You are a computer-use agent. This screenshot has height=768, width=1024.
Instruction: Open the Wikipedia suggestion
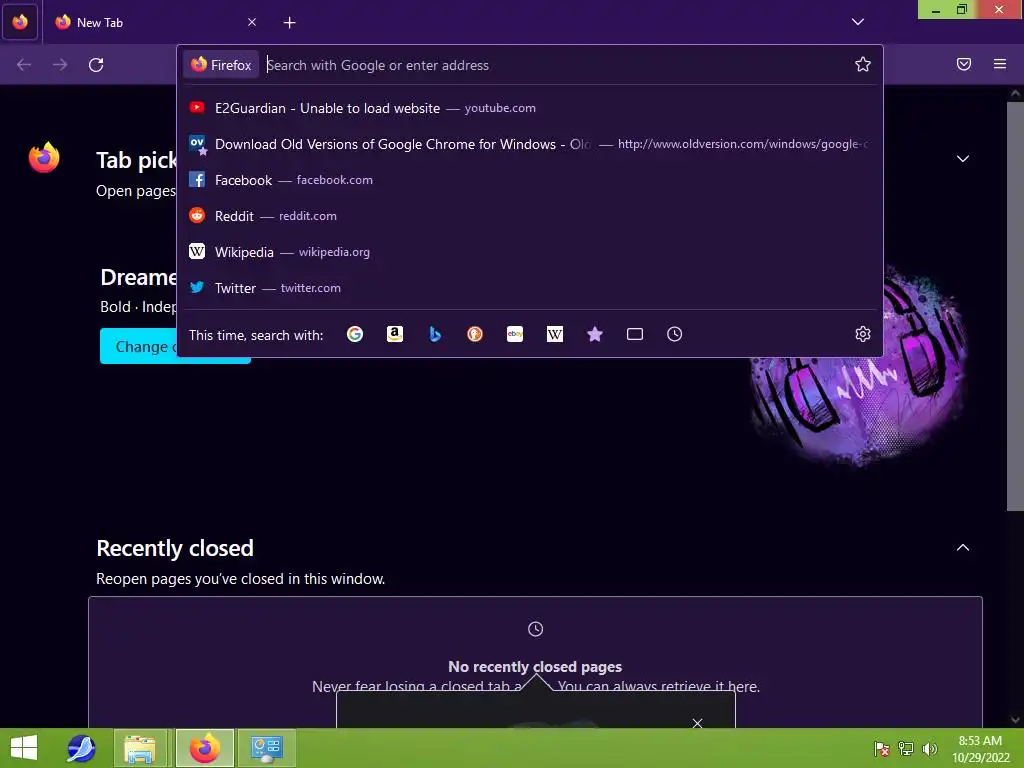tap(530, 251)
